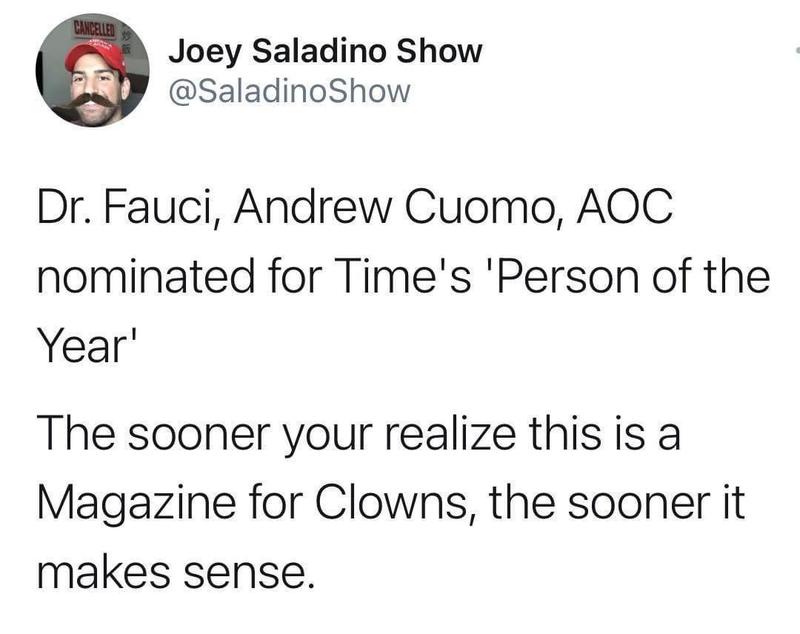Open the Joey Saladino Show profile picture
Image resolution: width=800 pixels, height=634 pixels.
click(92, 70)
